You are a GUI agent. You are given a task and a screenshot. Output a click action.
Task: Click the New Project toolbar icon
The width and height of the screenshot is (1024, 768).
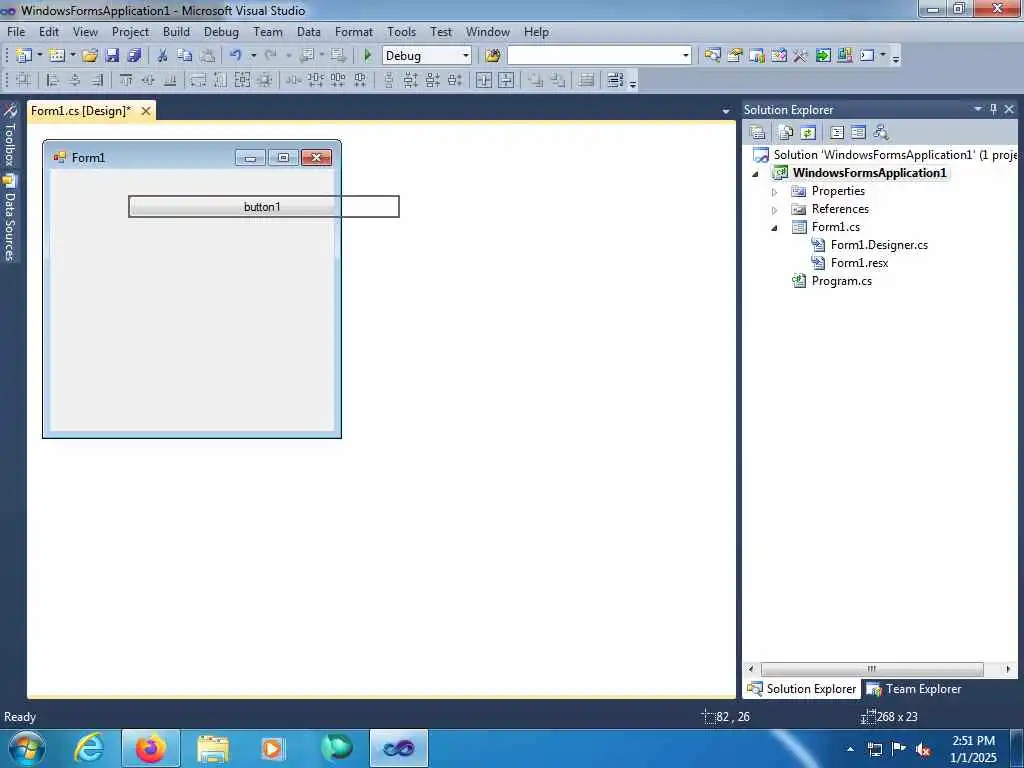pos(24,56)
